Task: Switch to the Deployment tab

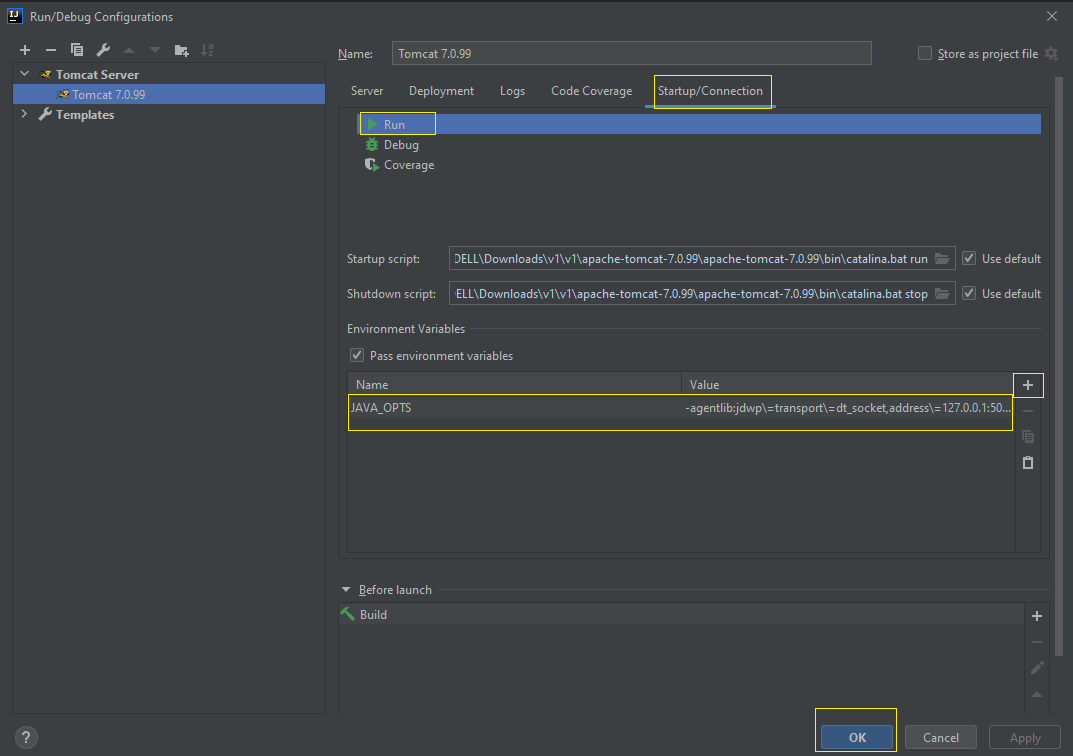Action: pos(441,91)
